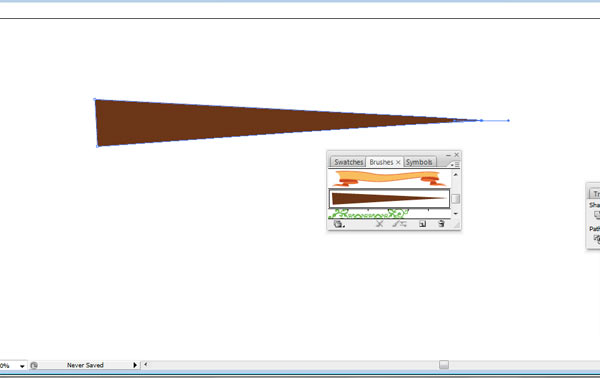
Task: Switch to the Symbols tab
Action: coord(419,162)
